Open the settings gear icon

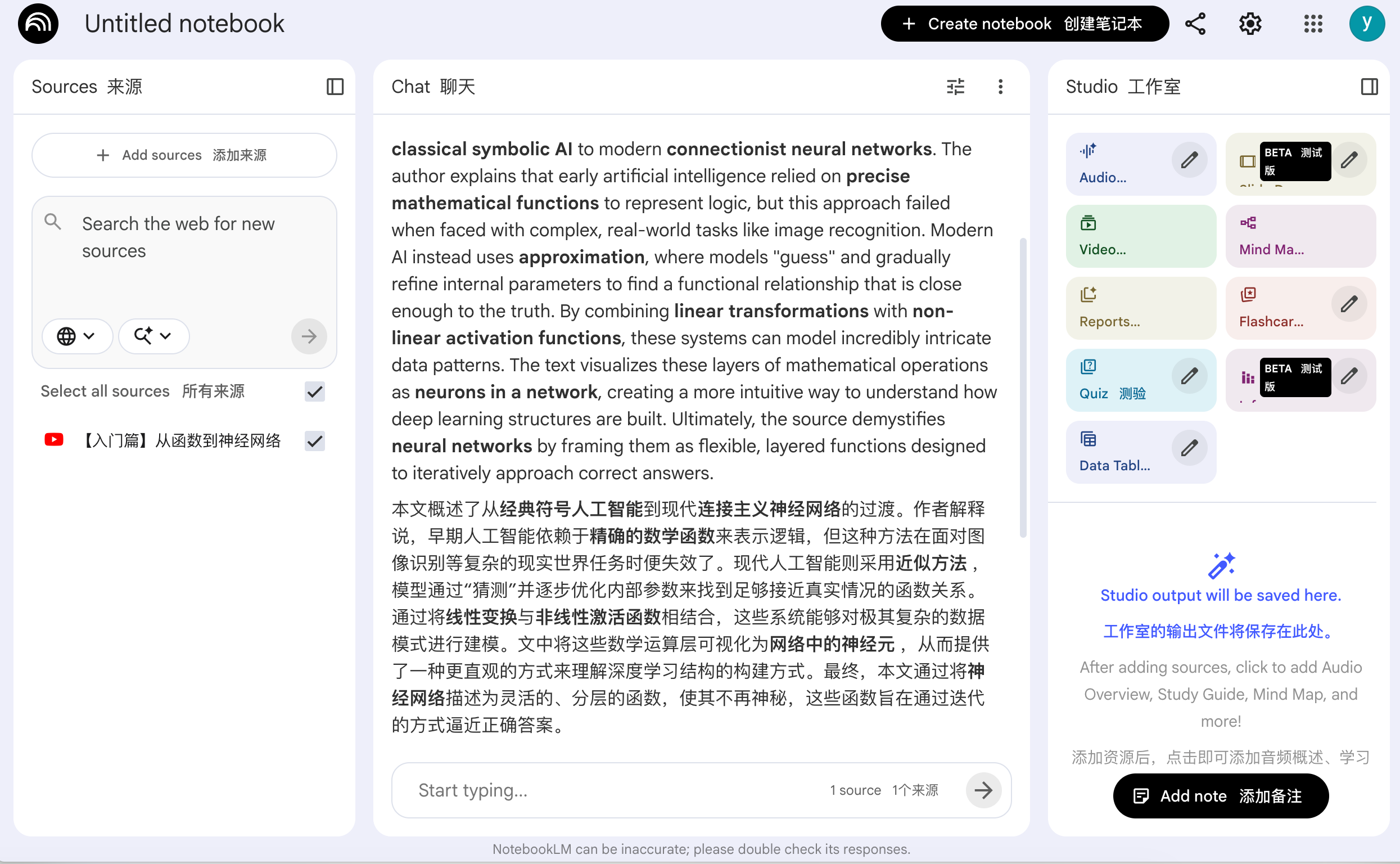click(1250, 24)
